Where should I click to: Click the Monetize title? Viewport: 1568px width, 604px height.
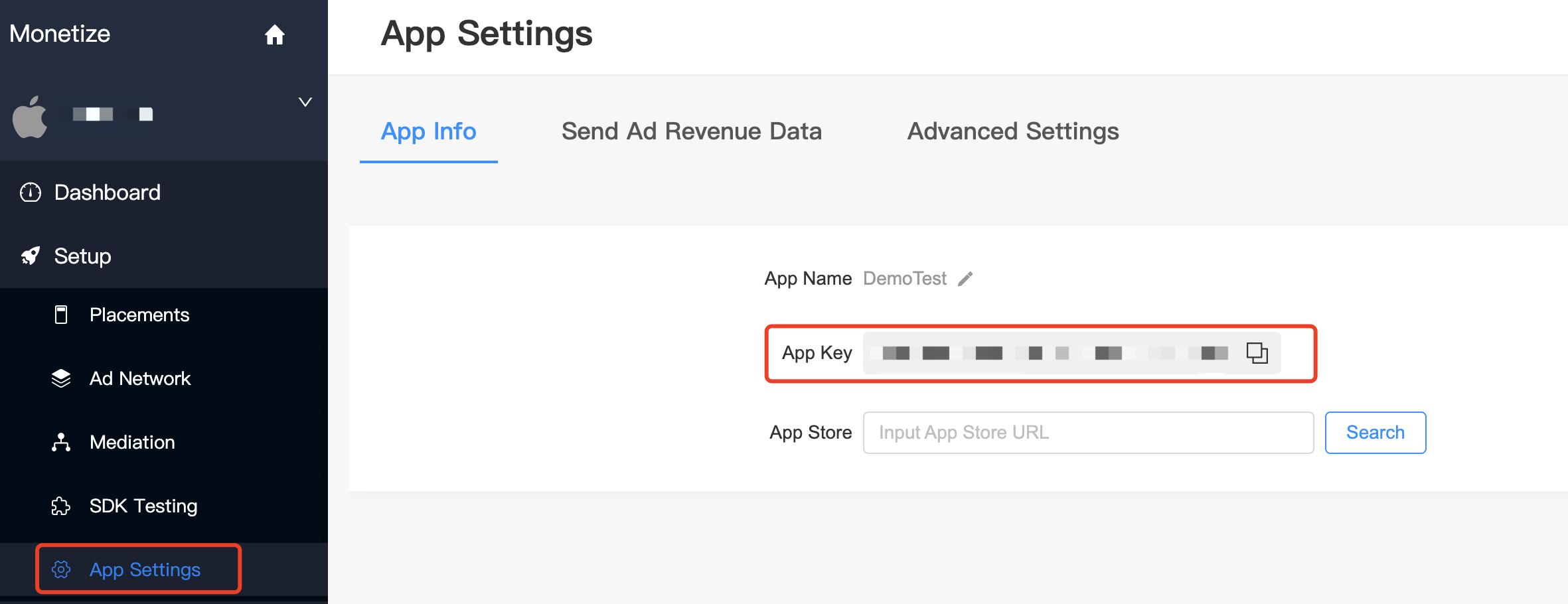pyautogui.click(x=60, y=34)
